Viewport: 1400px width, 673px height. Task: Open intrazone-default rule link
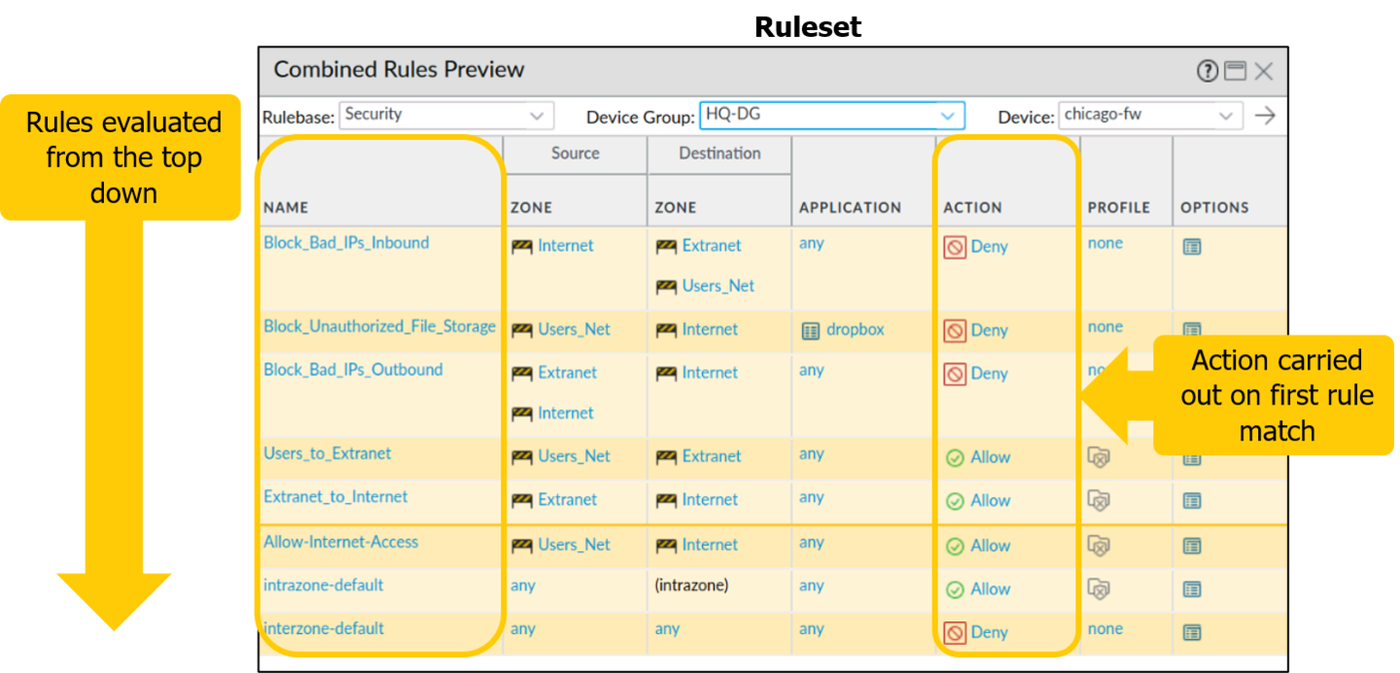(x=324, y=585)
